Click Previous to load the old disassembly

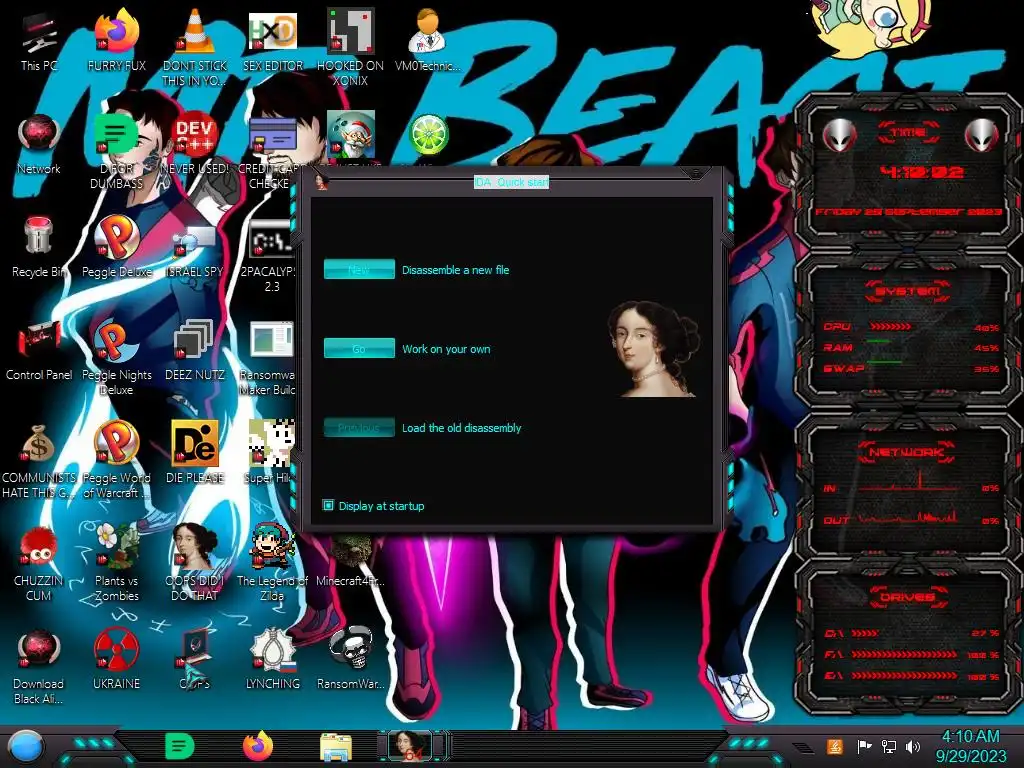(x=359, y=427)
